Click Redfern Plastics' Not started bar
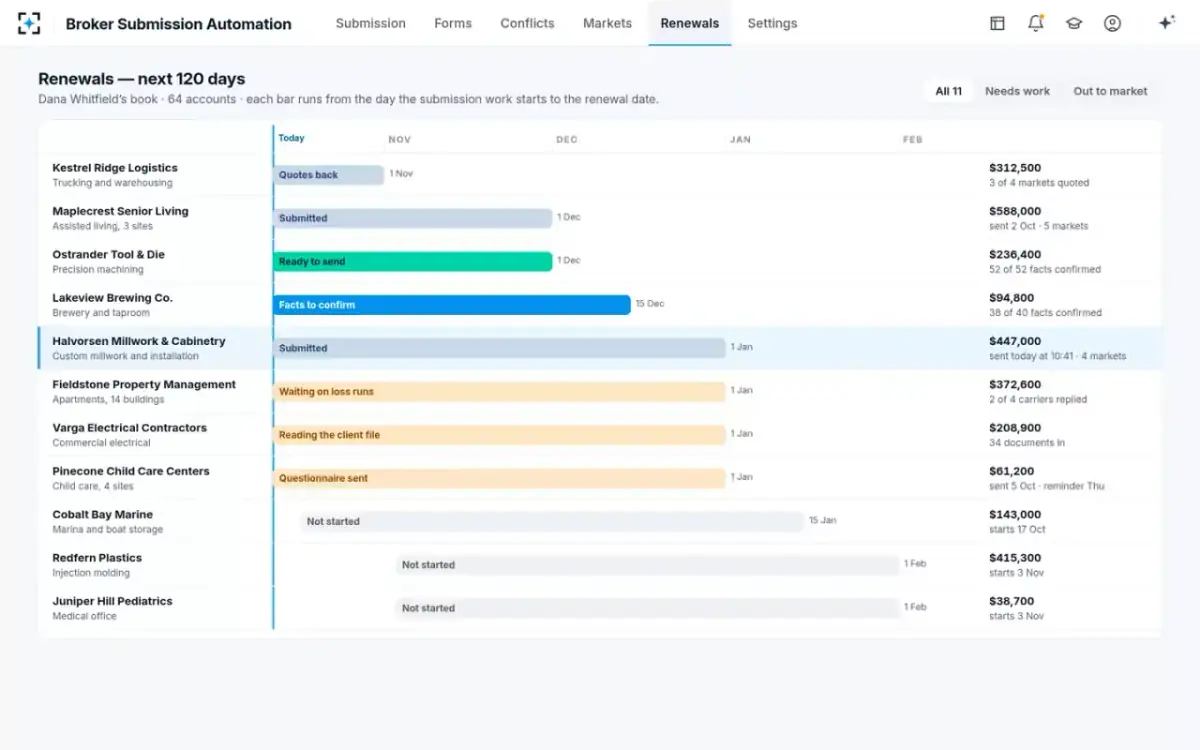 click(647, 565)
